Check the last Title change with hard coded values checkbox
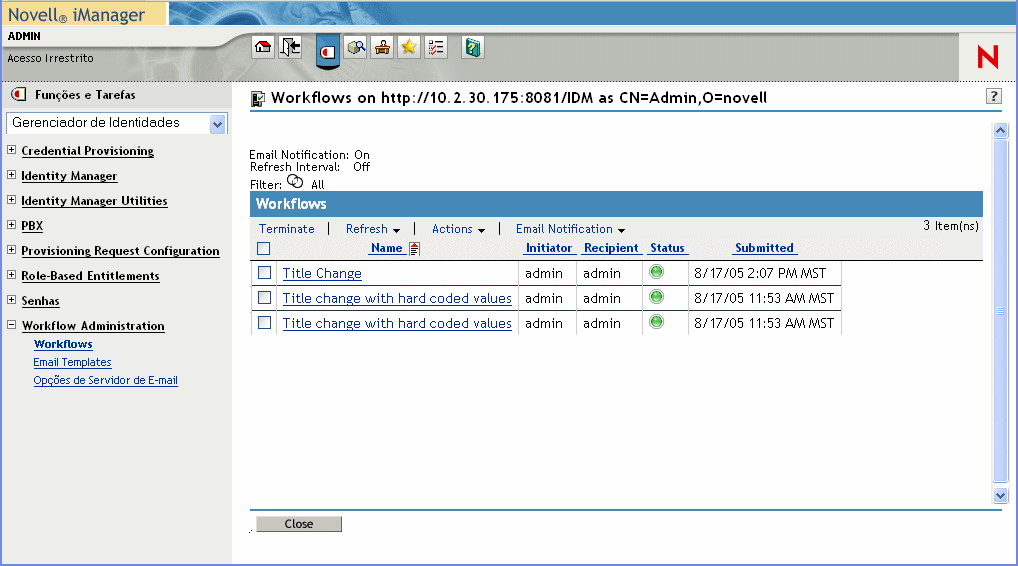Viewport: 1018px width, 566px height. point(264,323)
